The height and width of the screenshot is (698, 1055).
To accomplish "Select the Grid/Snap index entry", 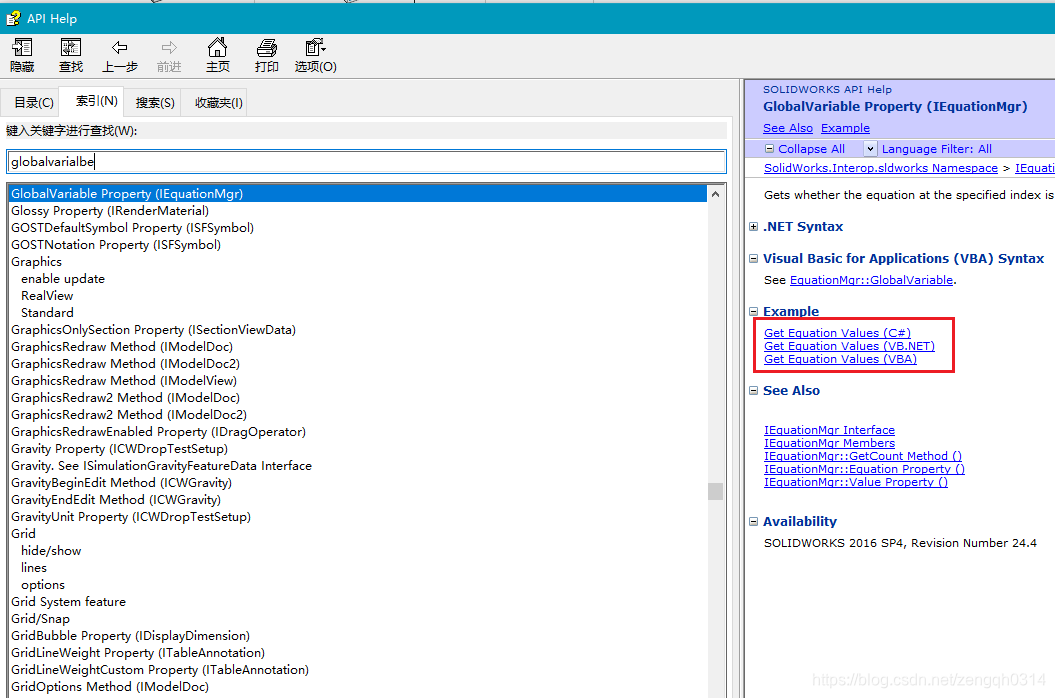I will pos(40,619).
